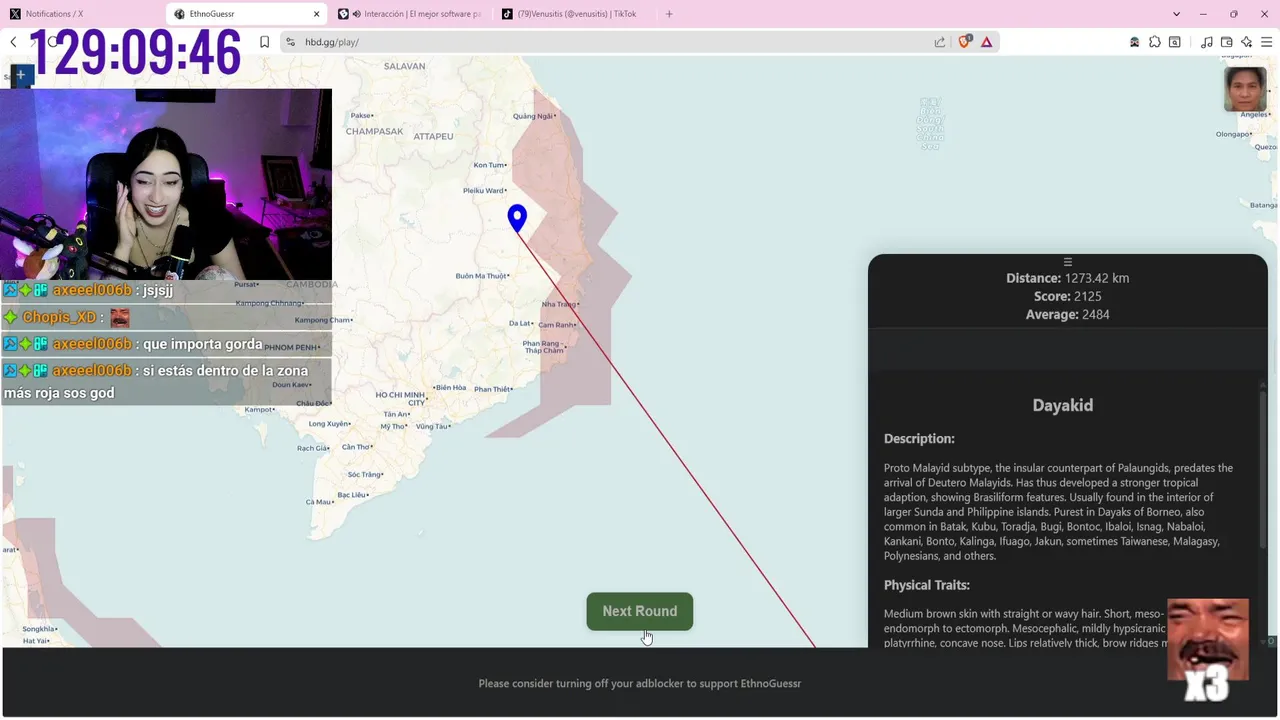Click the streamer webcam overlay
Viewport: 1280px width, 720px height.
[x=166, y=184]
